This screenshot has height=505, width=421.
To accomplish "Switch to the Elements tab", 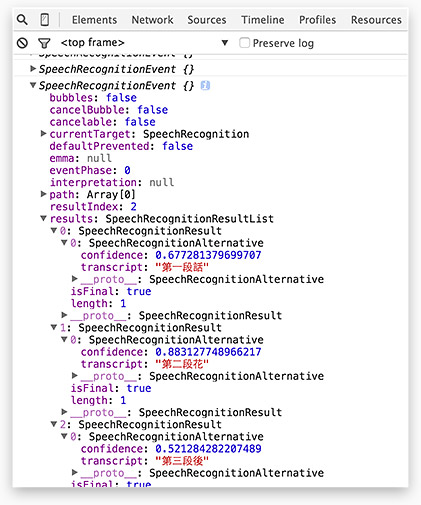I will click(x=94, y=20).
